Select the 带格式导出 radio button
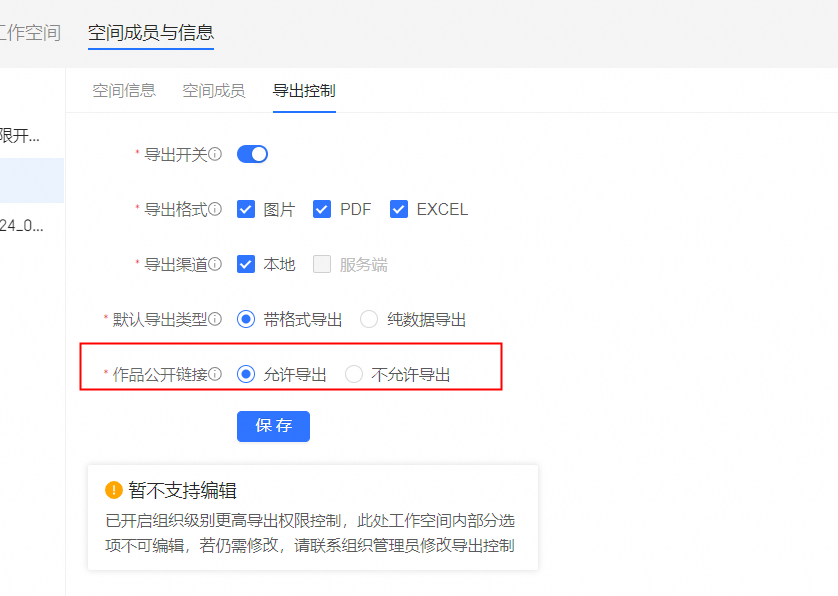838x596 pixels. [246, 320]
